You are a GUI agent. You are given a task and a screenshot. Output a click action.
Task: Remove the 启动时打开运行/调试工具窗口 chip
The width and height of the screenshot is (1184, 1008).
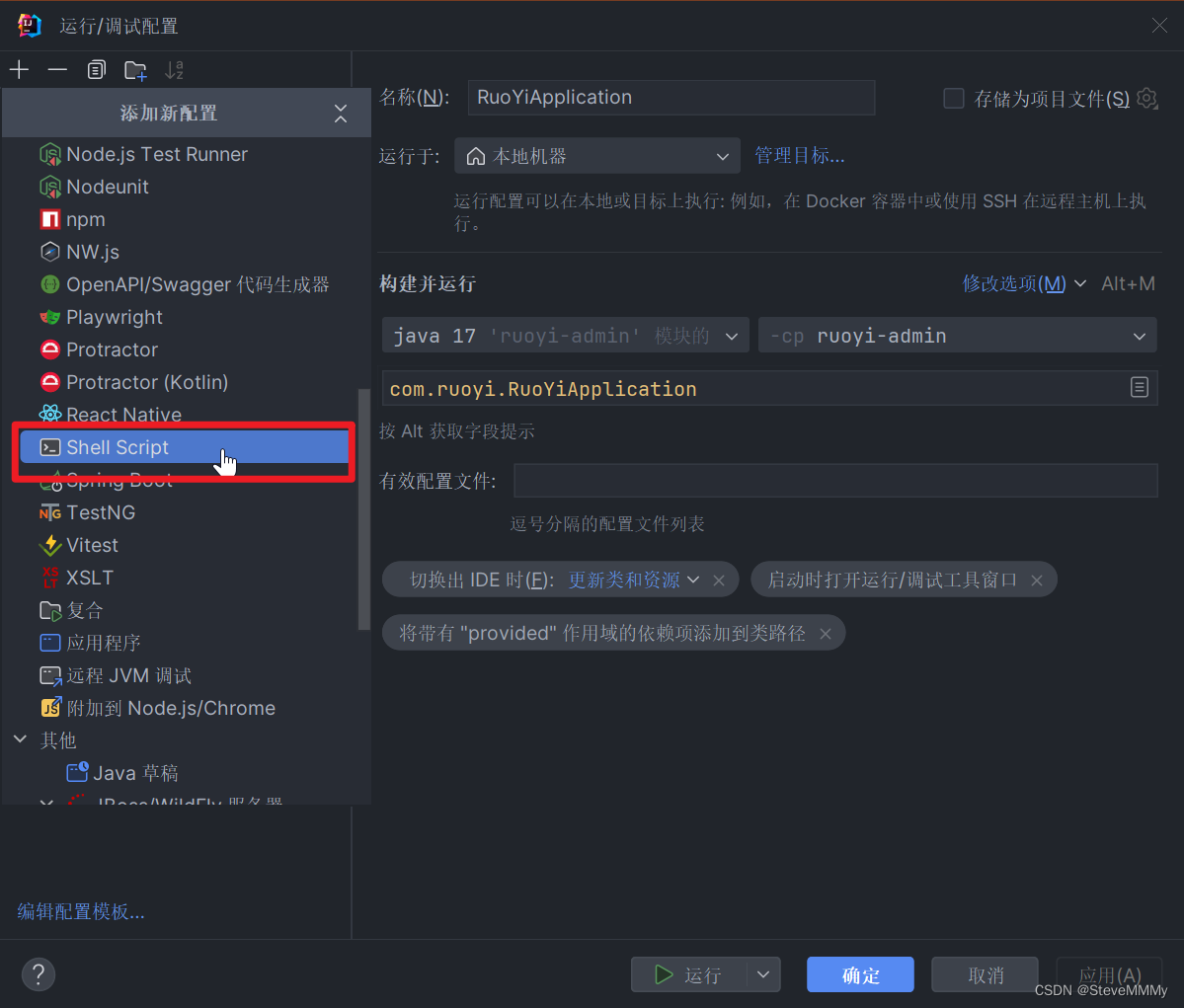[x=1037, y=581]
